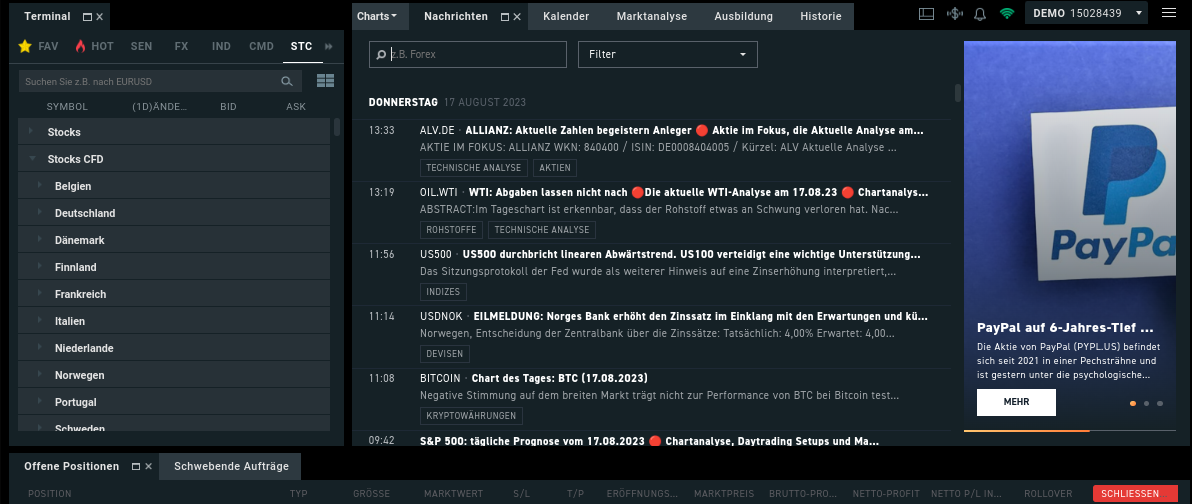Open the Chart des Tages BTC headline
The height and width of the screenshot is (504, 1192).
click(560, 378)
